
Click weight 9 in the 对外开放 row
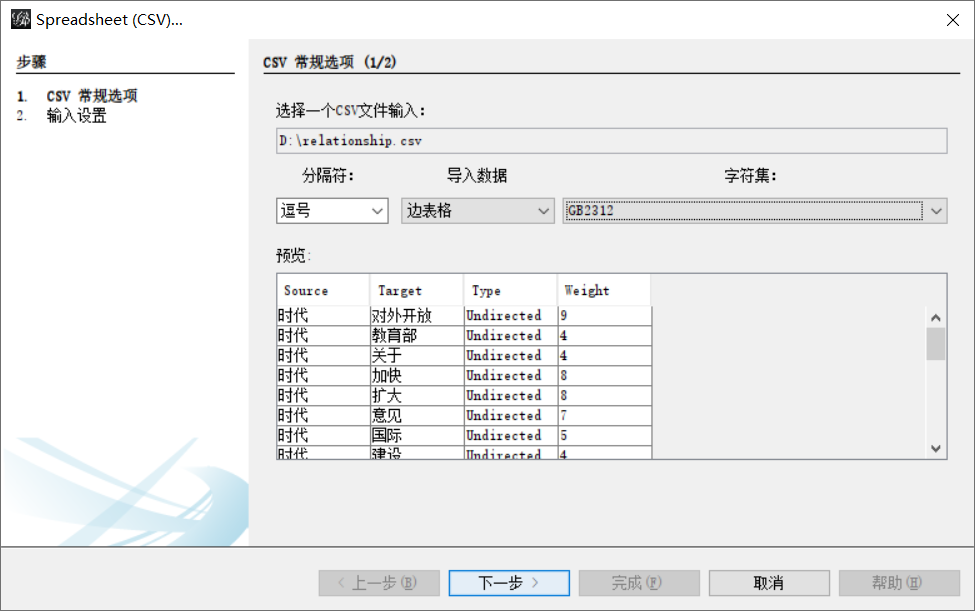click(x=605, y=316)
